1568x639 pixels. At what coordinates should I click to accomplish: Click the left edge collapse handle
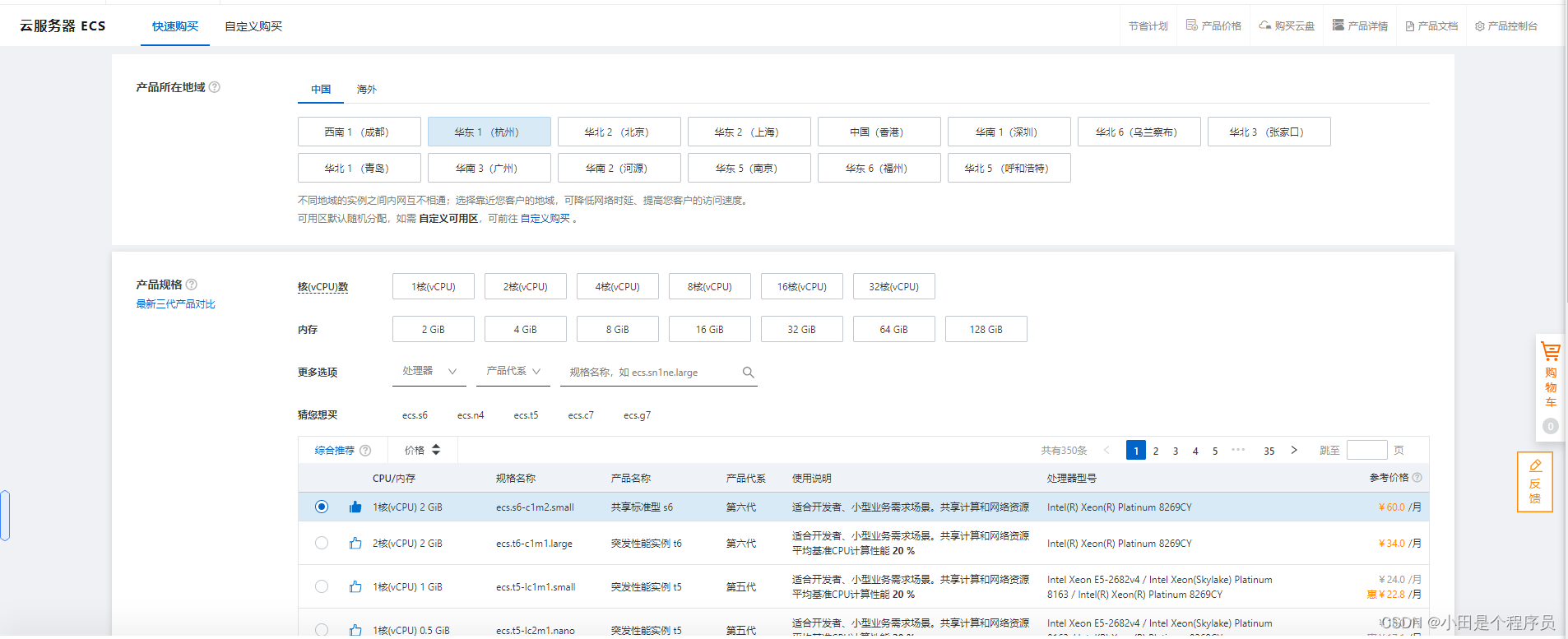tap(5, 516)
